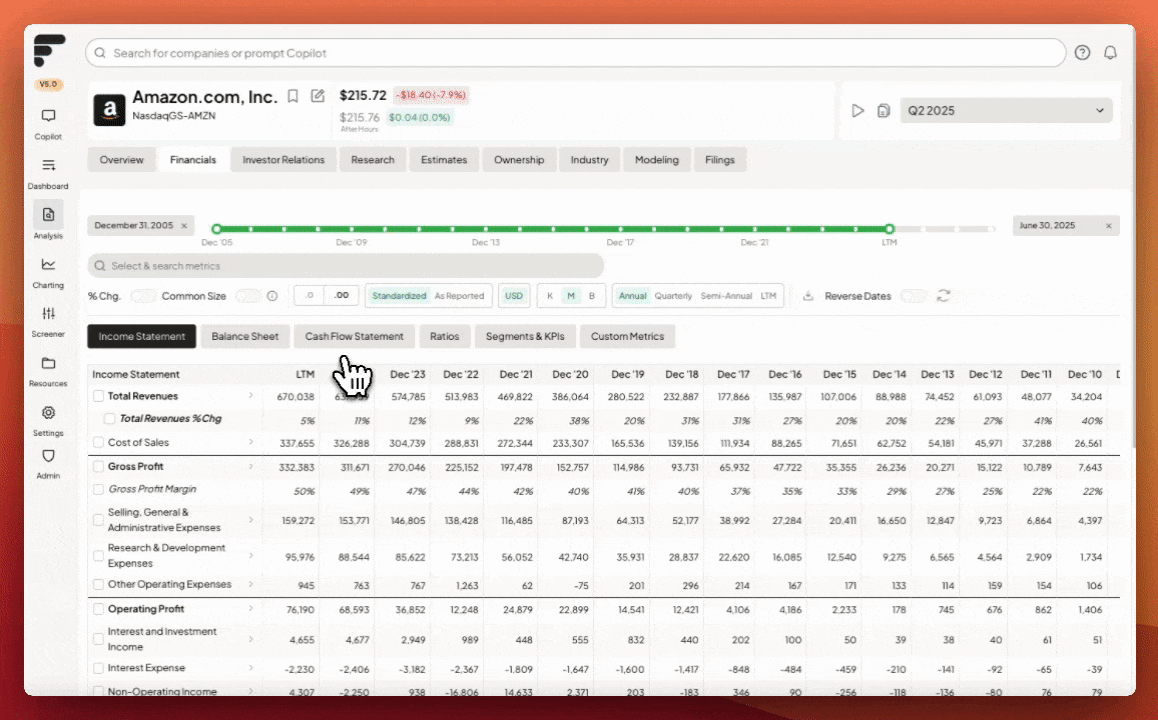Click the app logo at top left

[49, 50]
